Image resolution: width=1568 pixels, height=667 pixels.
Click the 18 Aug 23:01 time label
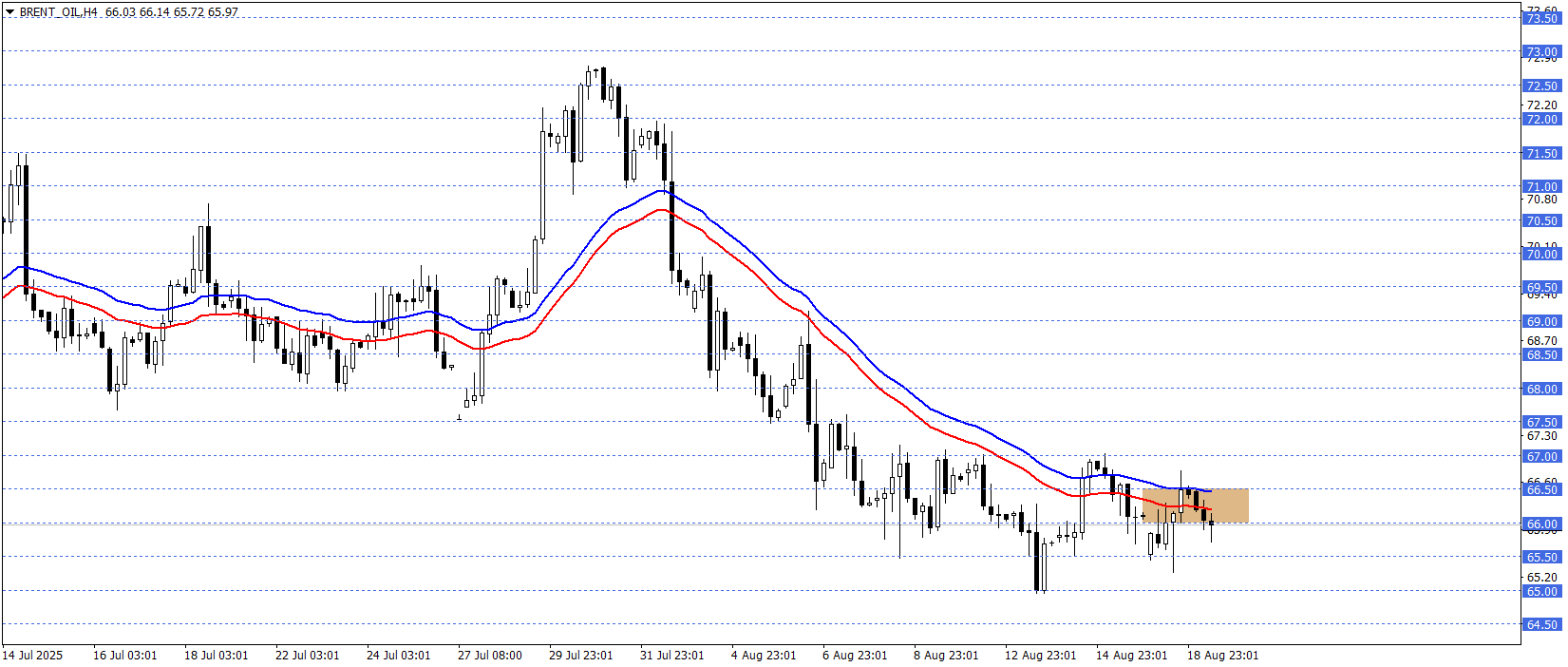click(1223, 656)
